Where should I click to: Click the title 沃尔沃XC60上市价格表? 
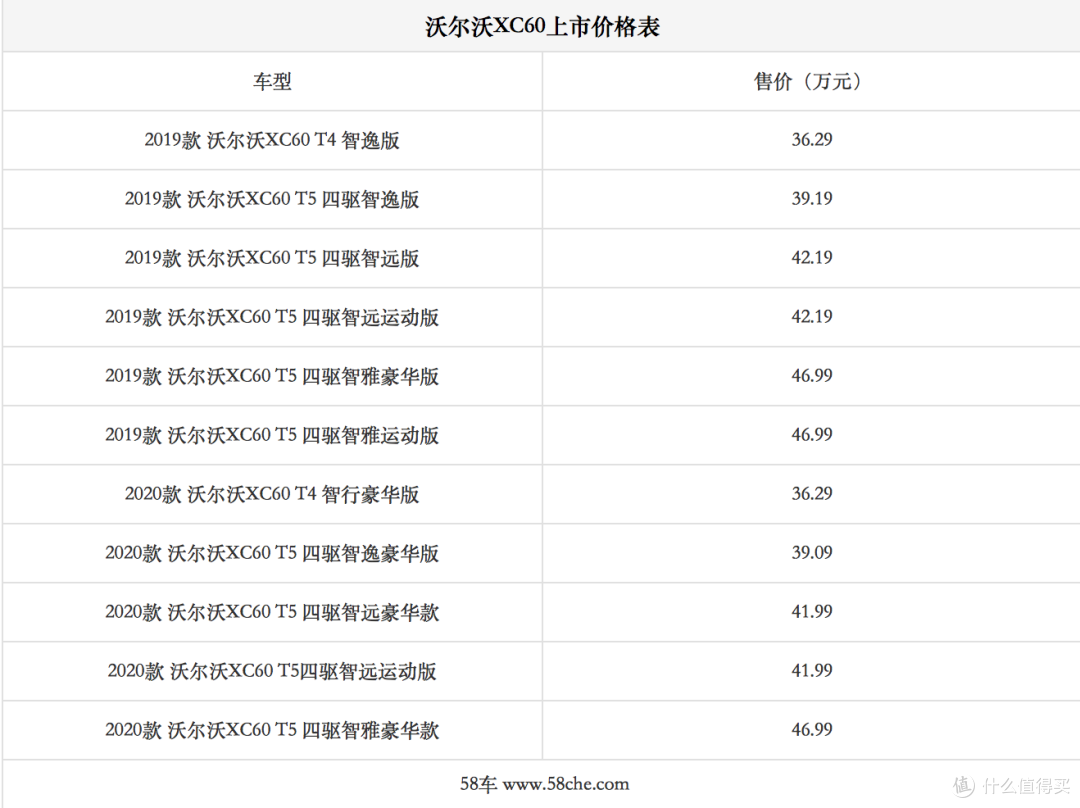click(x=543, y=27)
